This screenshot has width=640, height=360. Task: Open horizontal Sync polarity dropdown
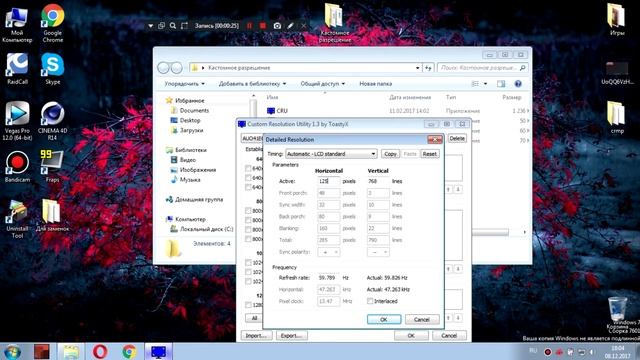tap(329, 252)
